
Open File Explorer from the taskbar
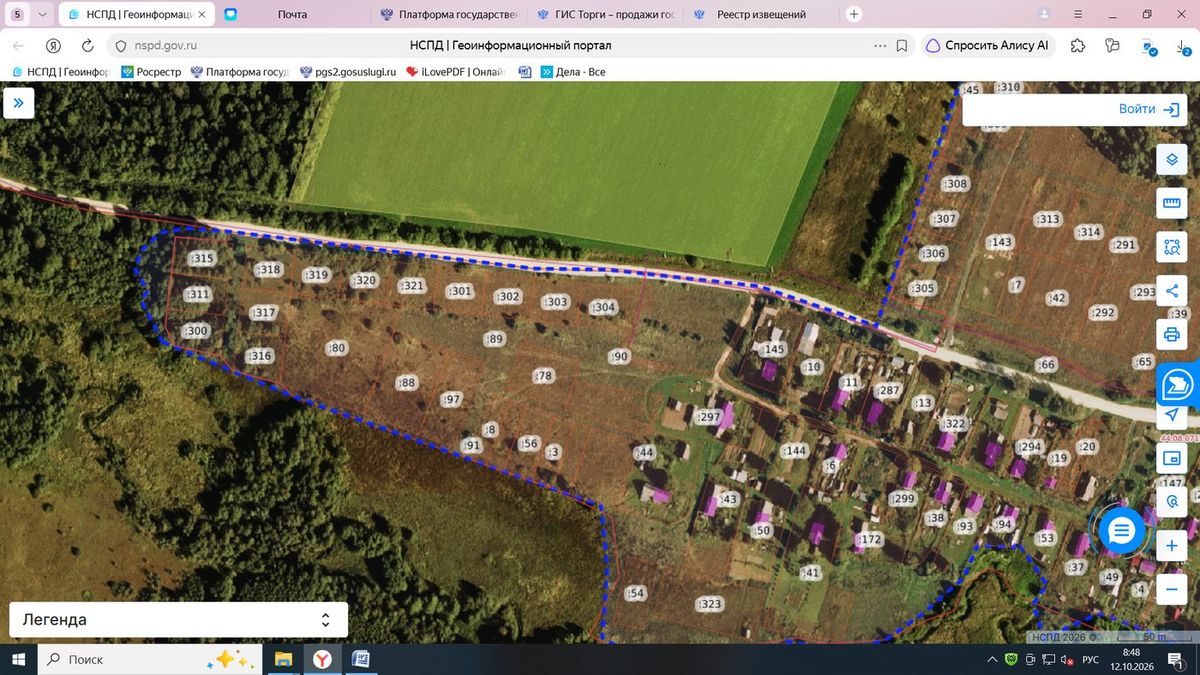(x=284, y=659)
